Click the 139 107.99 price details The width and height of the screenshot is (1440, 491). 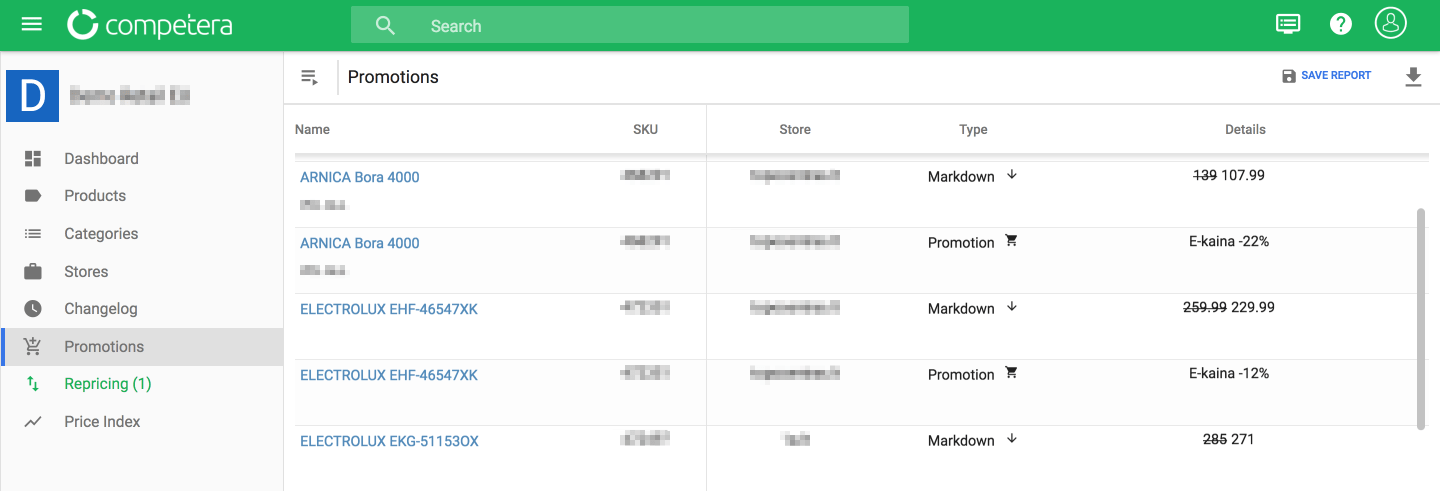pos(1229,175)
